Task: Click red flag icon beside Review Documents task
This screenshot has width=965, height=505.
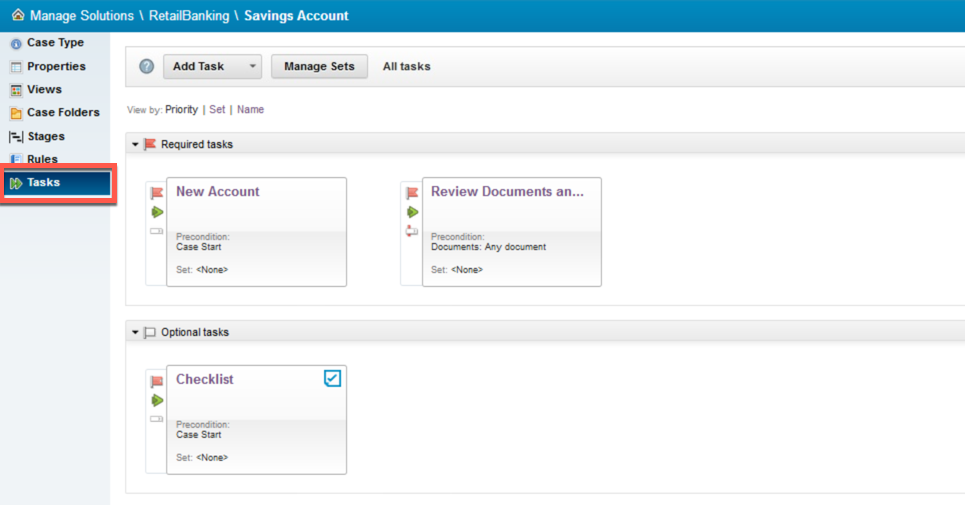Action: click(x=412, y=193)
